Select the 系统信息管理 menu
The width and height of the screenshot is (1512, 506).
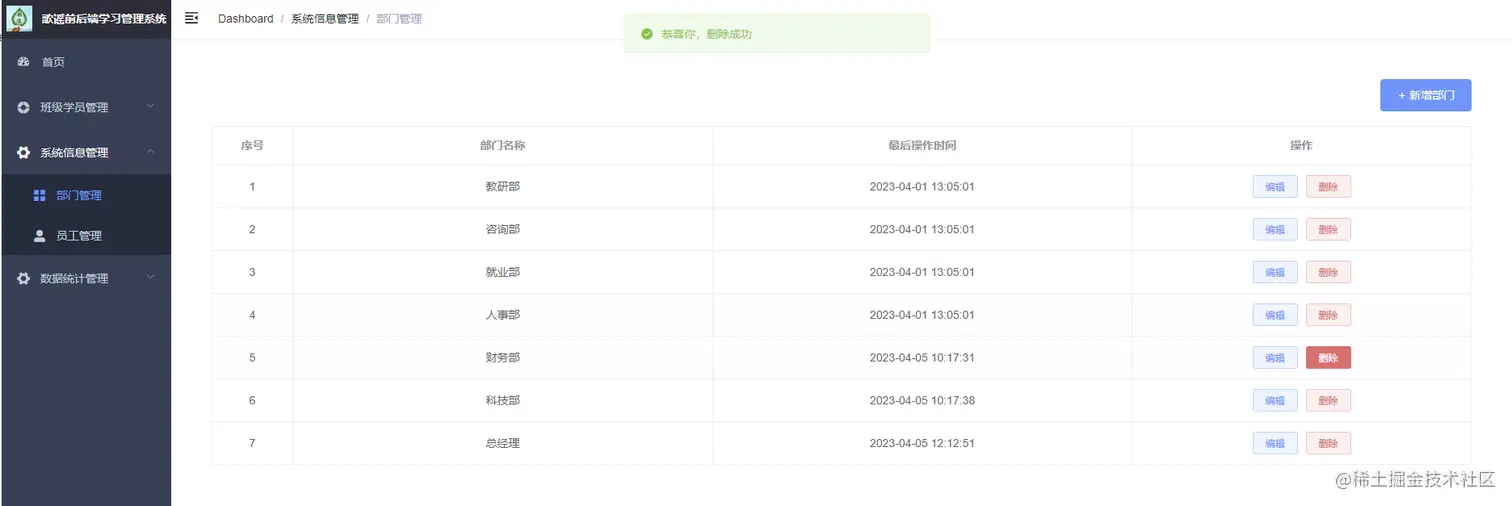(x=85, y=153)
